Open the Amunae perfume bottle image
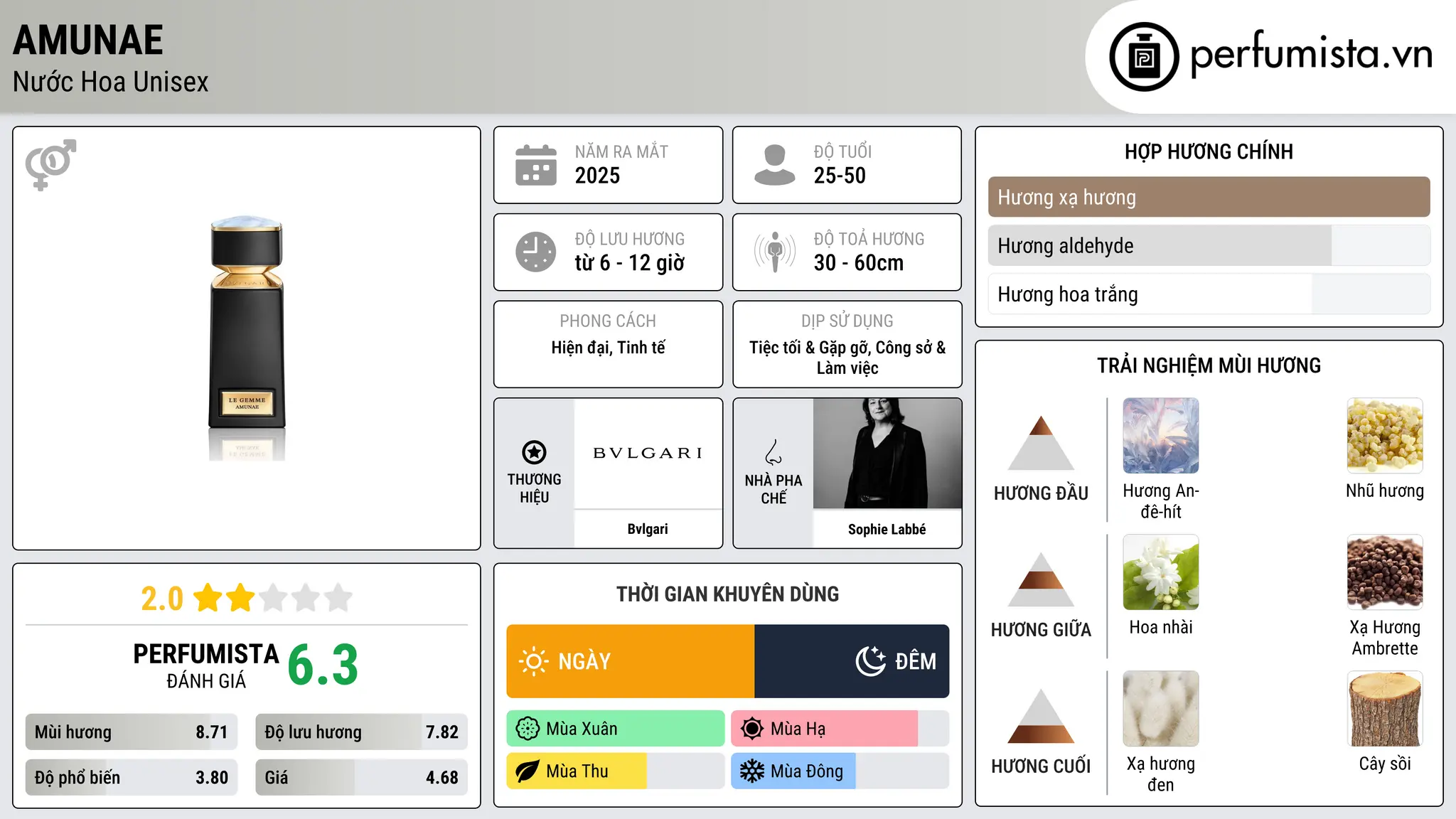 pyautogui.click(x=247, y=338)
